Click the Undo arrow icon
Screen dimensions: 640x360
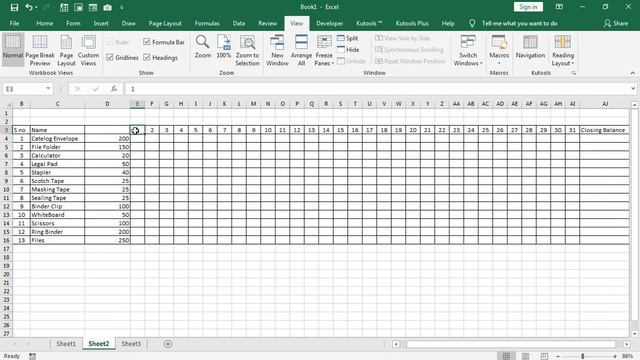coord(29,7)
